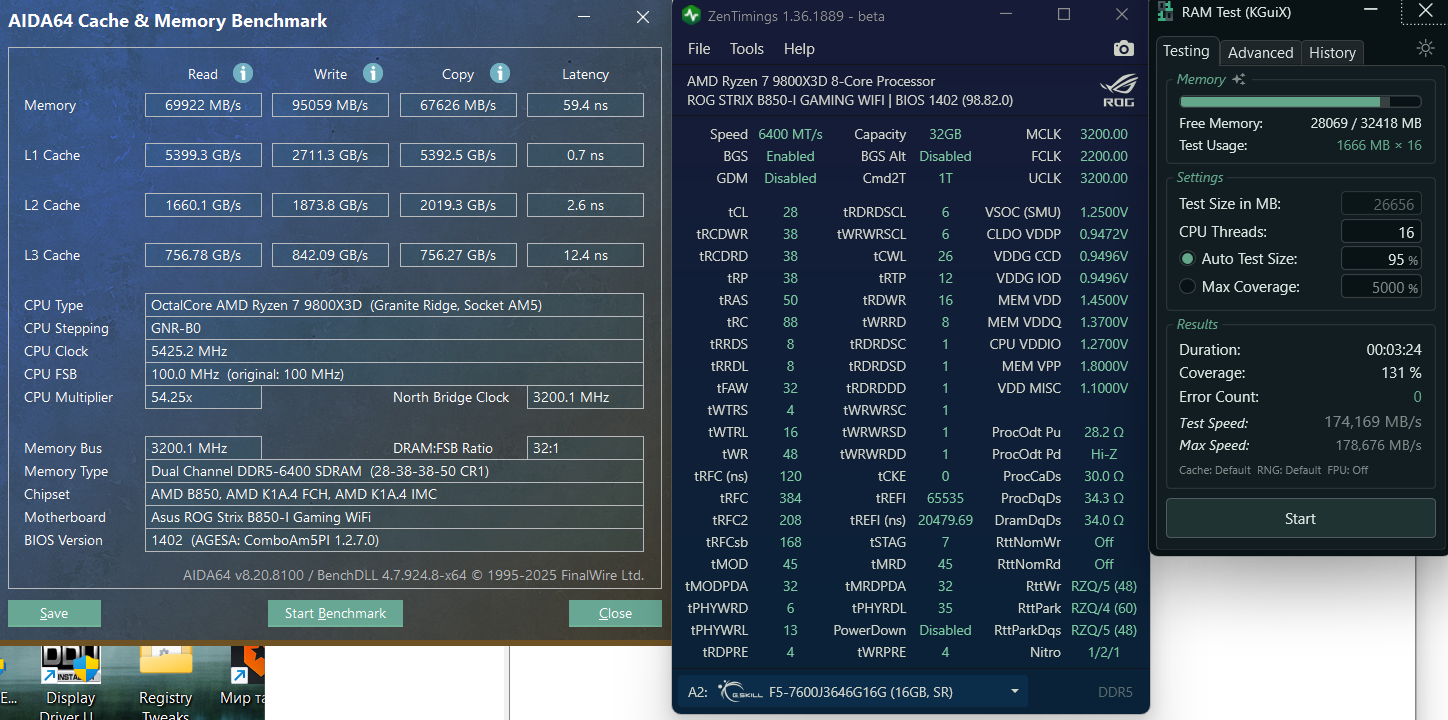Viewport: 1448px width, 720px height.
Task: Minimize the AIDA64 benchmark window
Action: 584,17
